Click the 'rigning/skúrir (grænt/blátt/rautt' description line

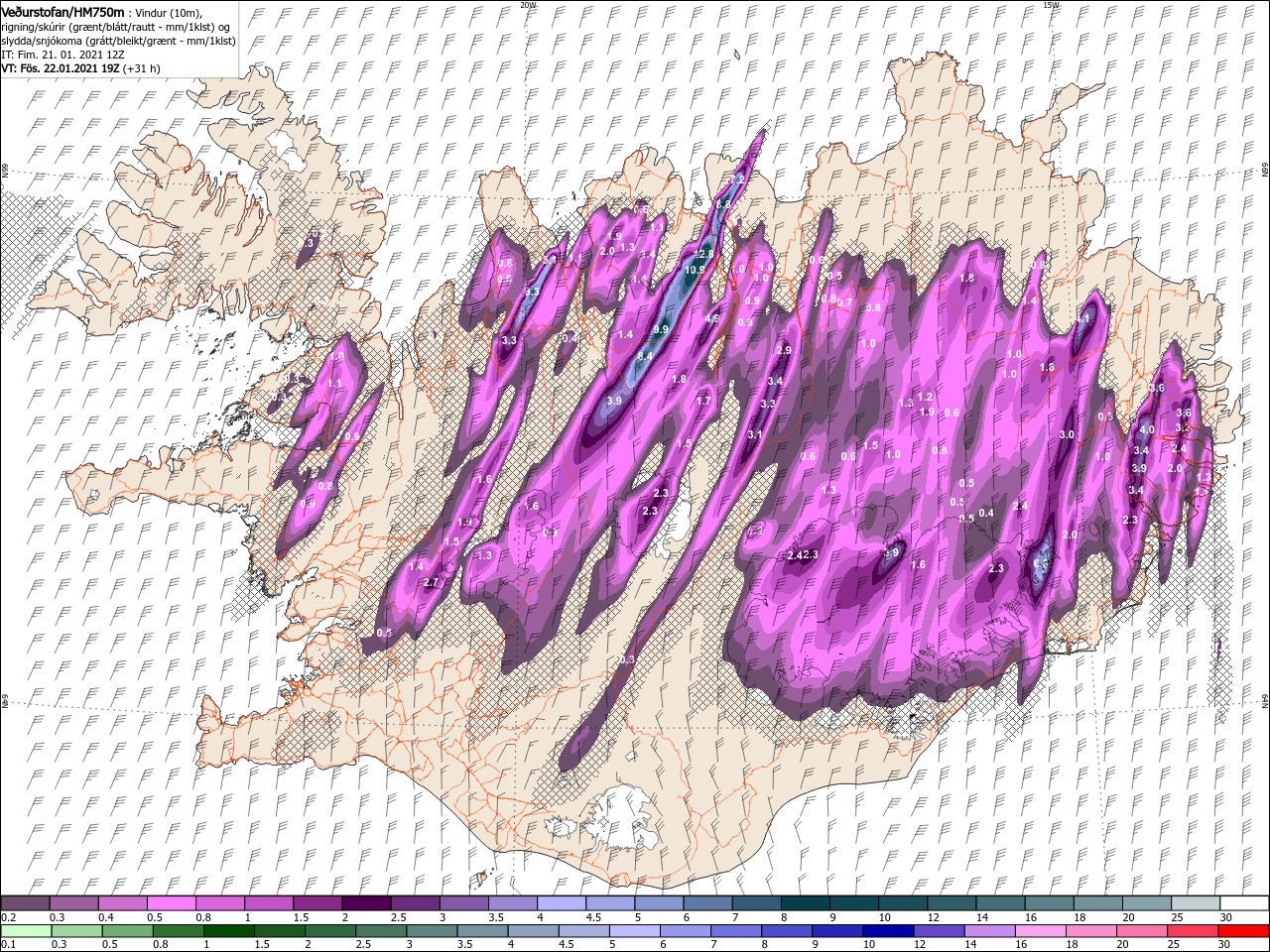pos(115,27)
